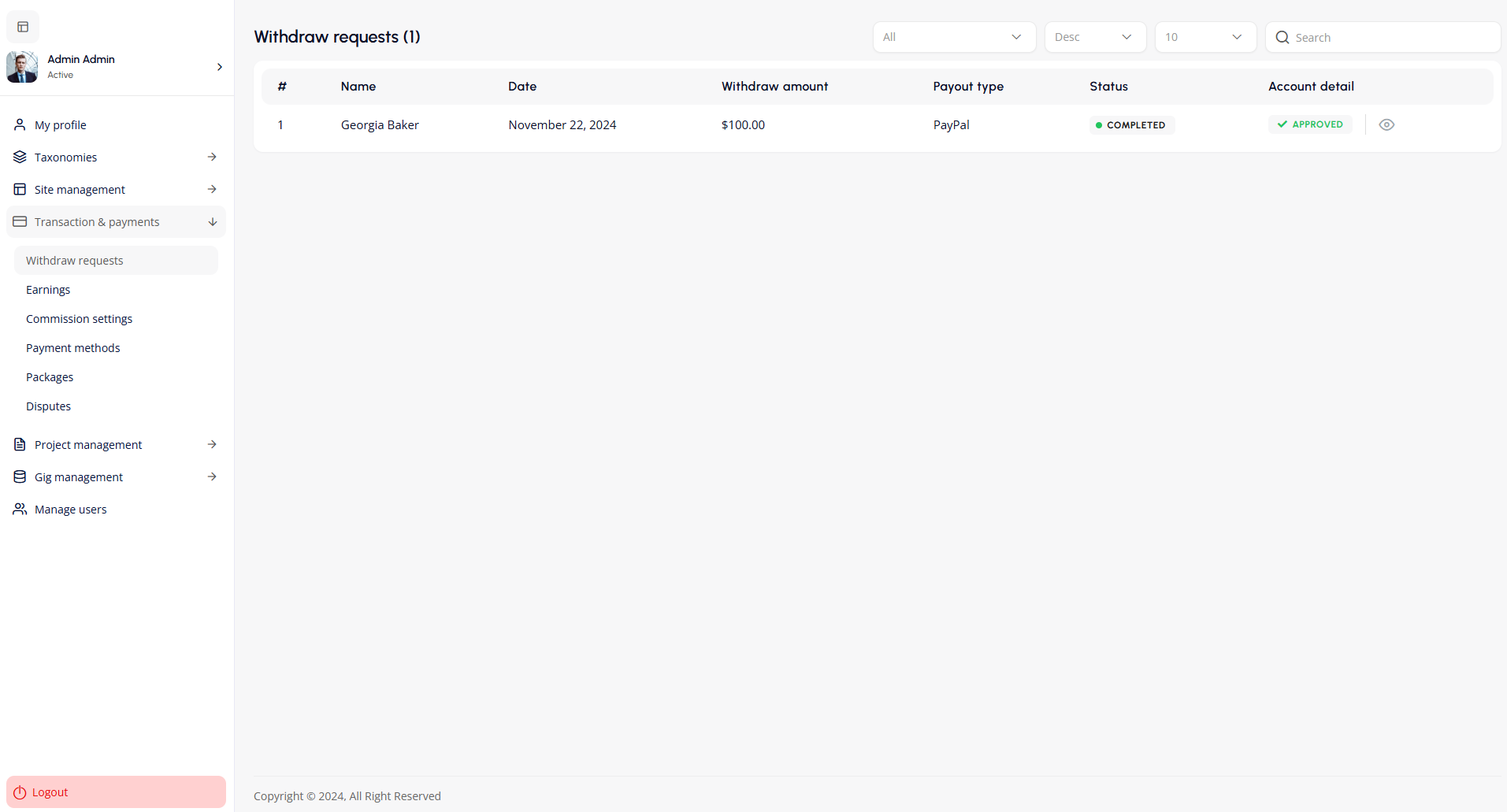The height and width of the screenshot is (812, 1507).
Task: Open the Admin Admin profile chevron
Action: tap(219, 67)
